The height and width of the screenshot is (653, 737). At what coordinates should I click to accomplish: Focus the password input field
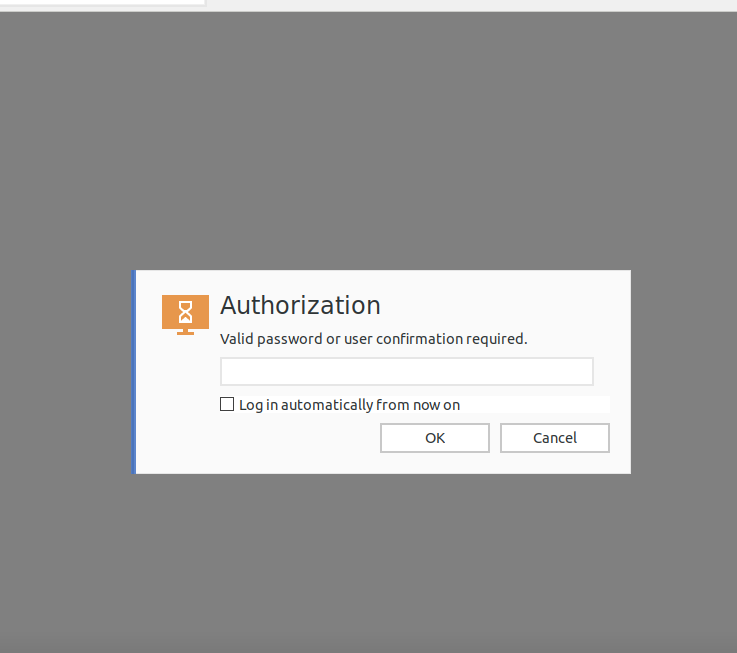coord(406,372)
